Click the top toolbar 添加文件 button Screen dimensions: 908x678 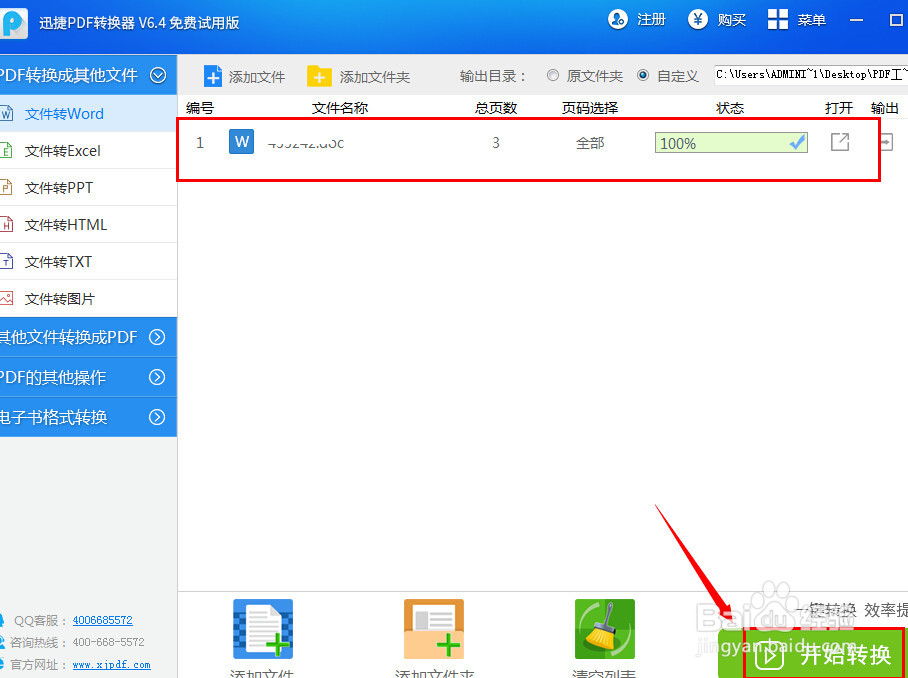click(244, 76)
